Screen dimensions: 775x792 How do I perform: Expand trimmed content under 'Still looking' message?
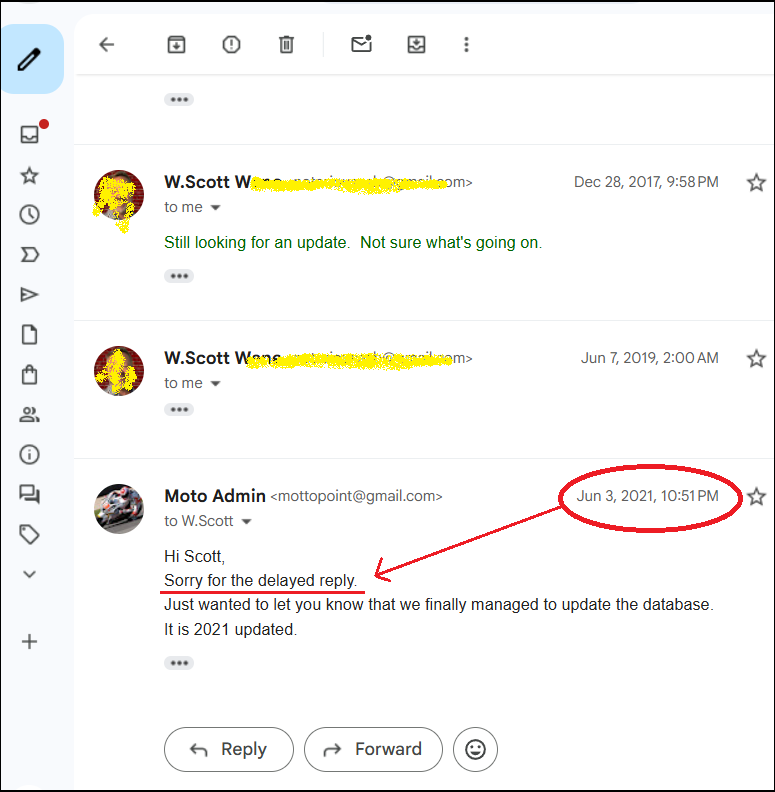point(179,276)
